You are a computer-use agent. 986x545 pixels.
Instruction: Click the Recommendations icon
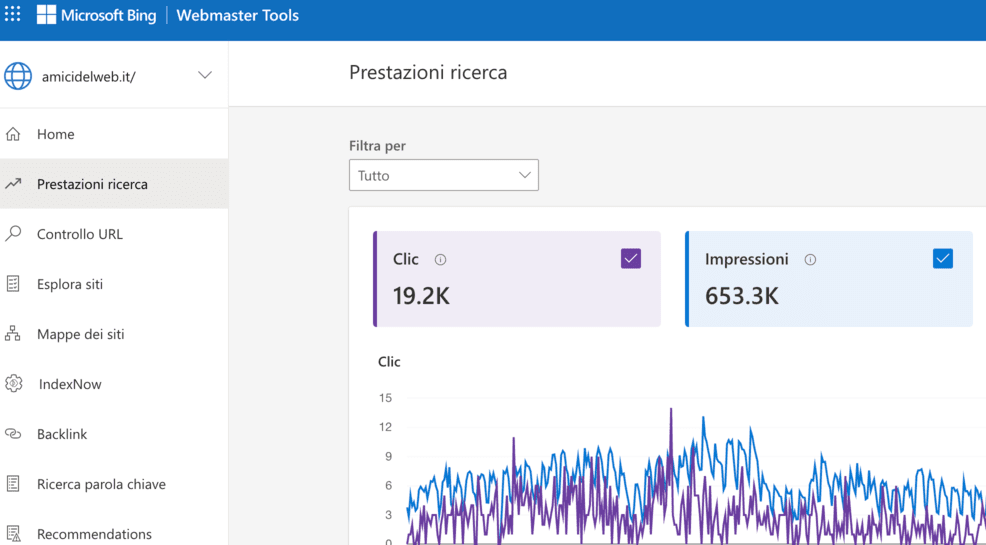13,534
